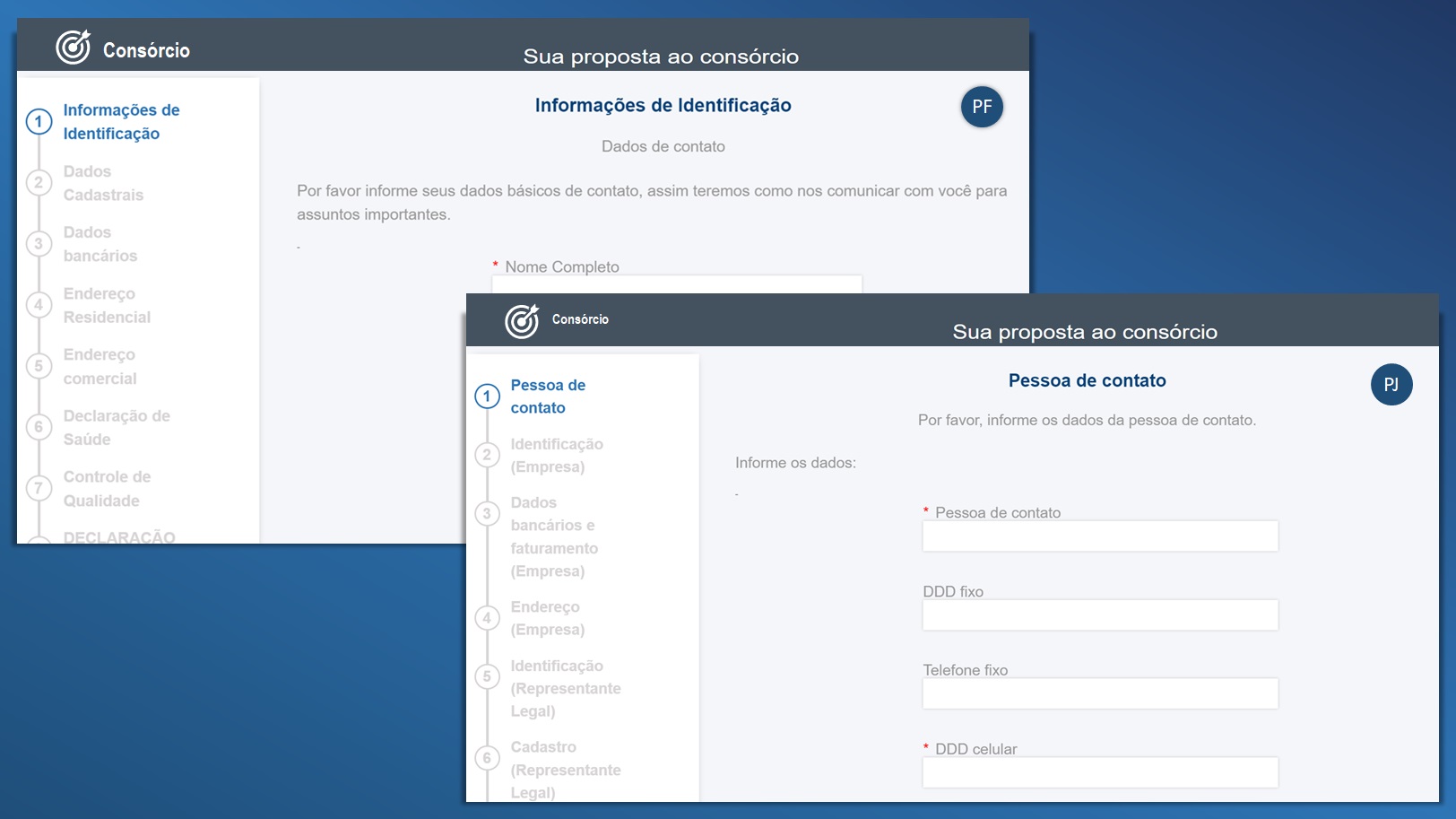Go to Identificação (Empresa) step
This screenshot has height=819, width=1456.
(x=556, y=455)
